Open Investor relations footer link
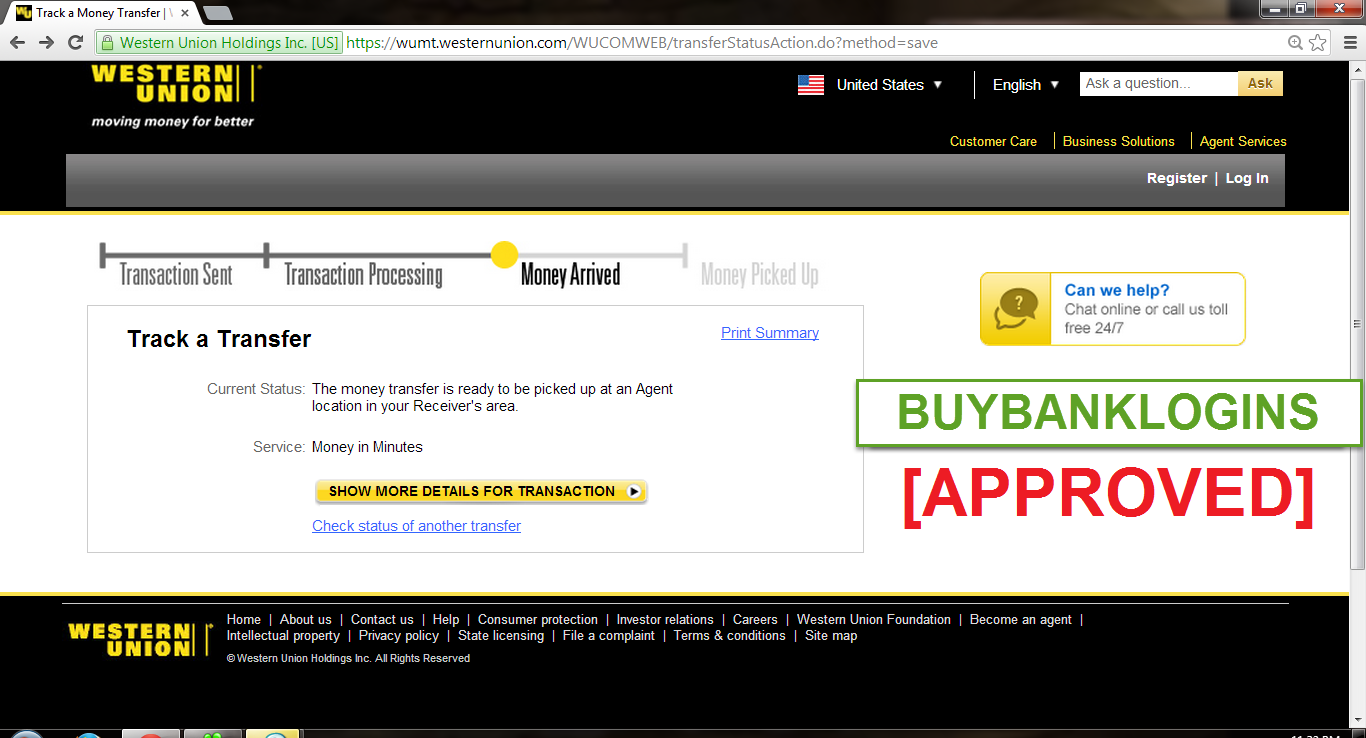Screen dimensions: 1366x738 pyautogui.click(x=665, y=619)
